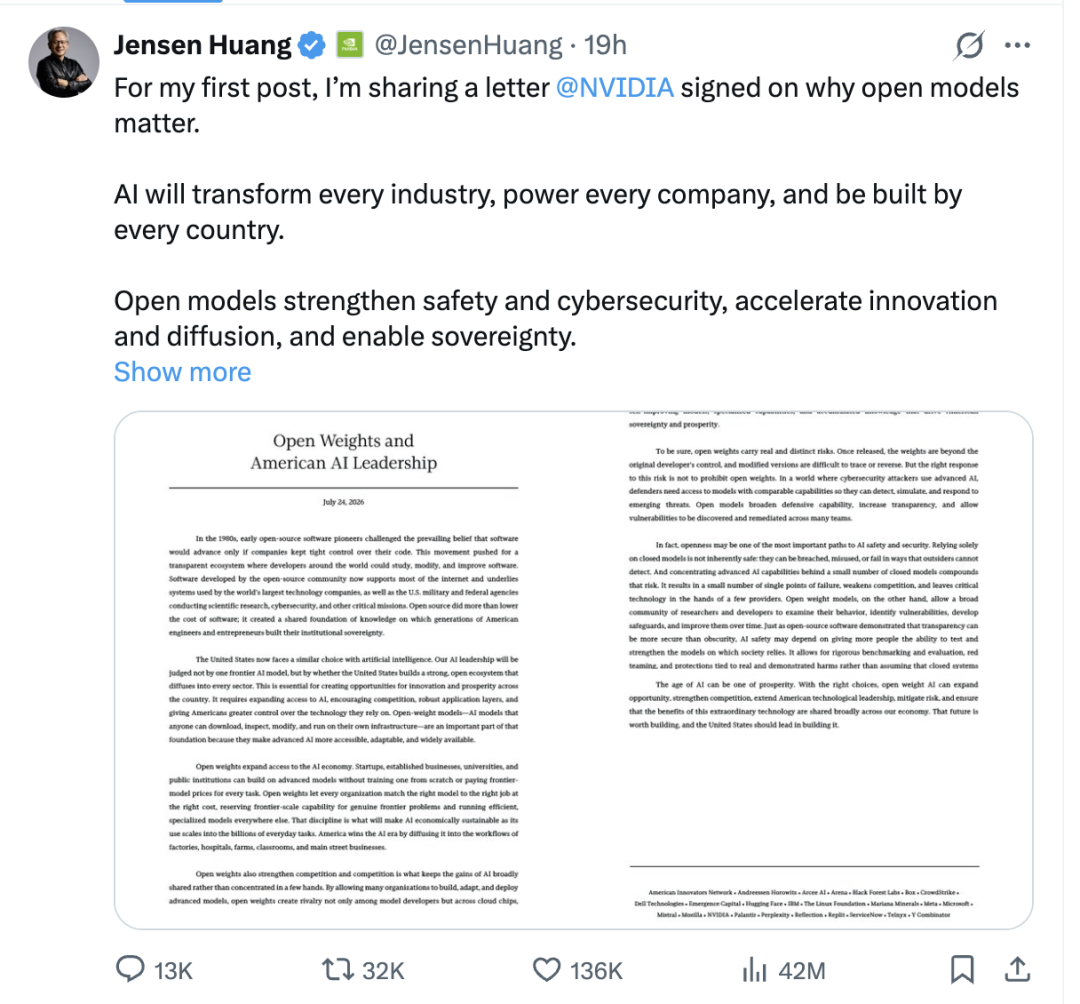Open the left letter page image
Screen dimensions: 1080x1004
[x=344, y=670]
